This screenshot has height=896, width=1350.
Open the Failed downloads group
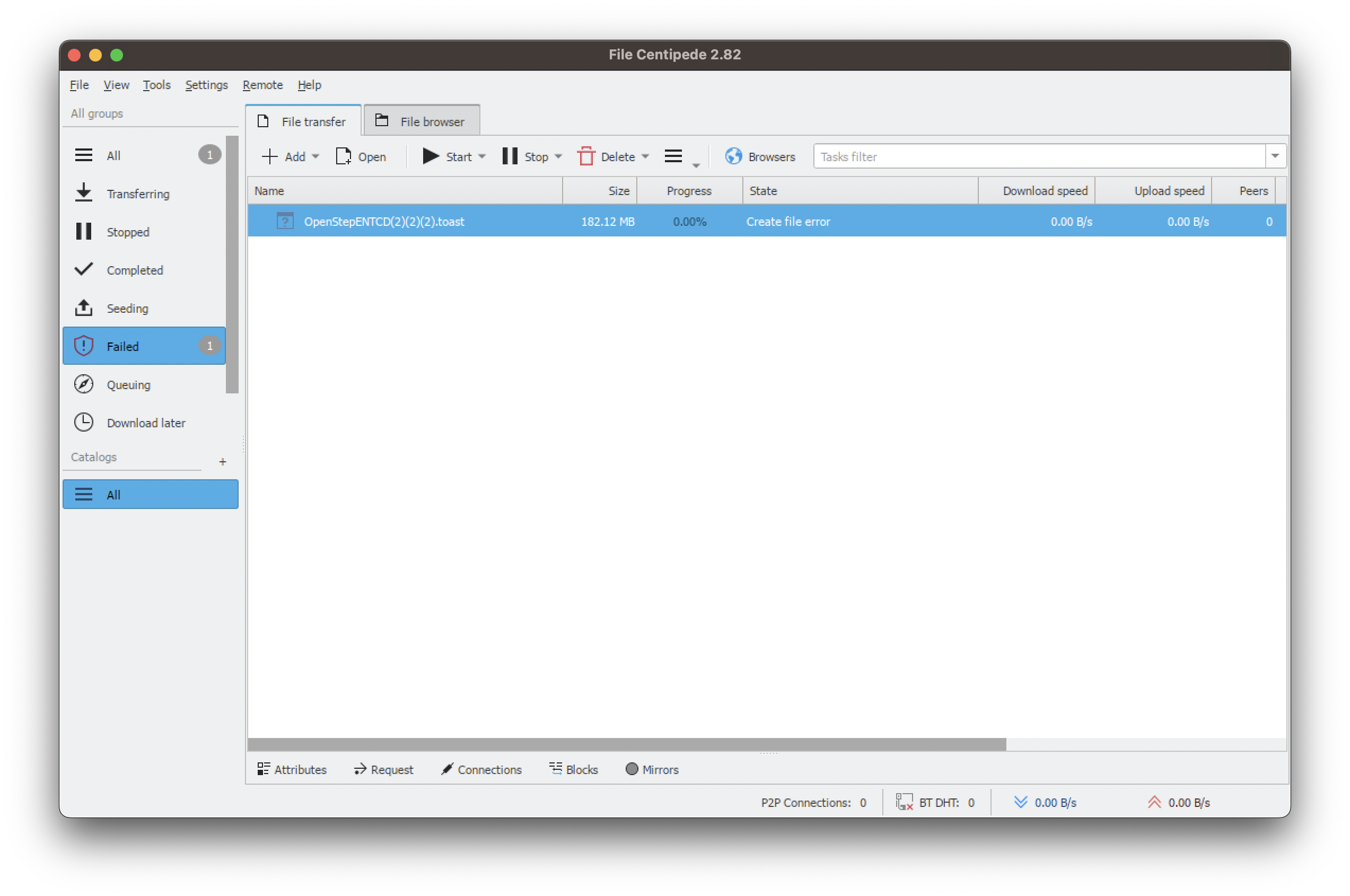[x=123, y=346]
